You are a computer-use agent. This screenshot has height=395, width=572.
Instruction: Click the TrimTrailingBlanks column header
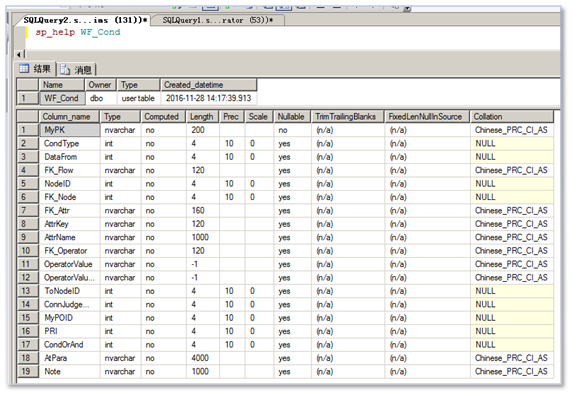(x=348, y=117)
